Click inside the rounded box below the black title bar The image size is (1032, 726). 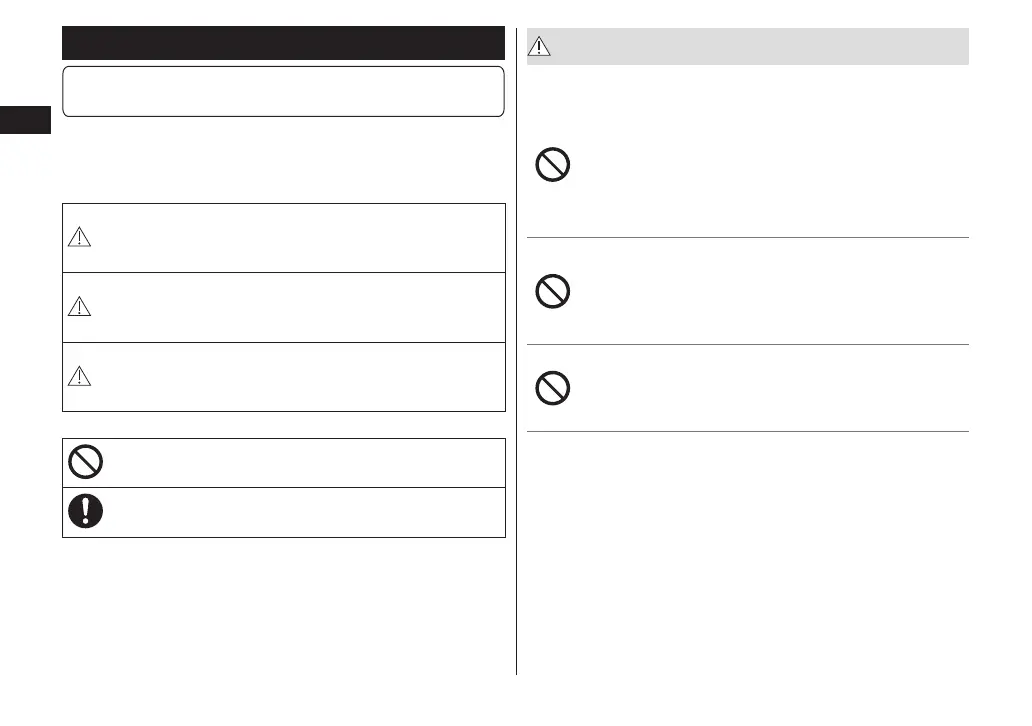[283, 92]
